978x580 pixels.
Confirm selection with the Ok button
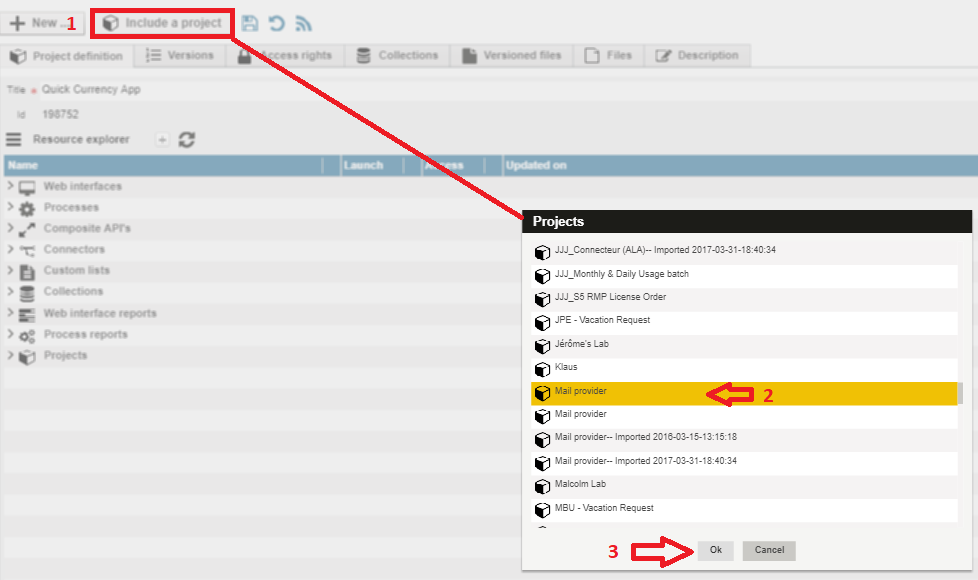714,550
